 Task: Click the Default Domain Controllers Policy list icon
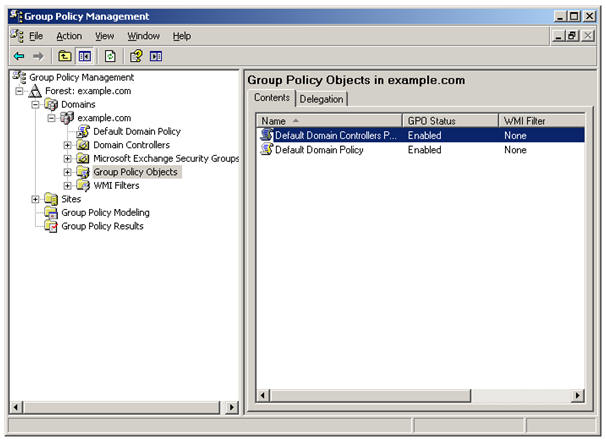point(267,135)
